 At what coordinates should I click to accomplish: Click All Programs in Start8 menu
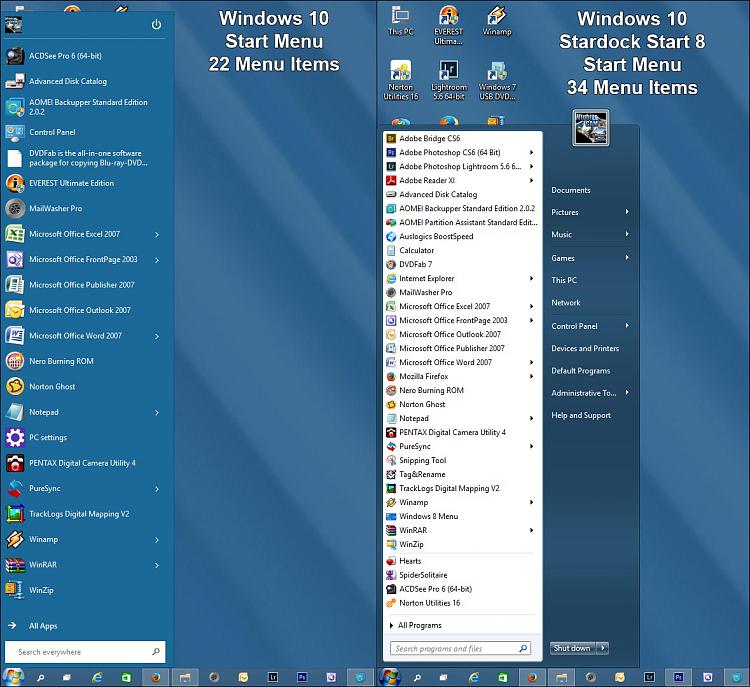tap(419, 625)
